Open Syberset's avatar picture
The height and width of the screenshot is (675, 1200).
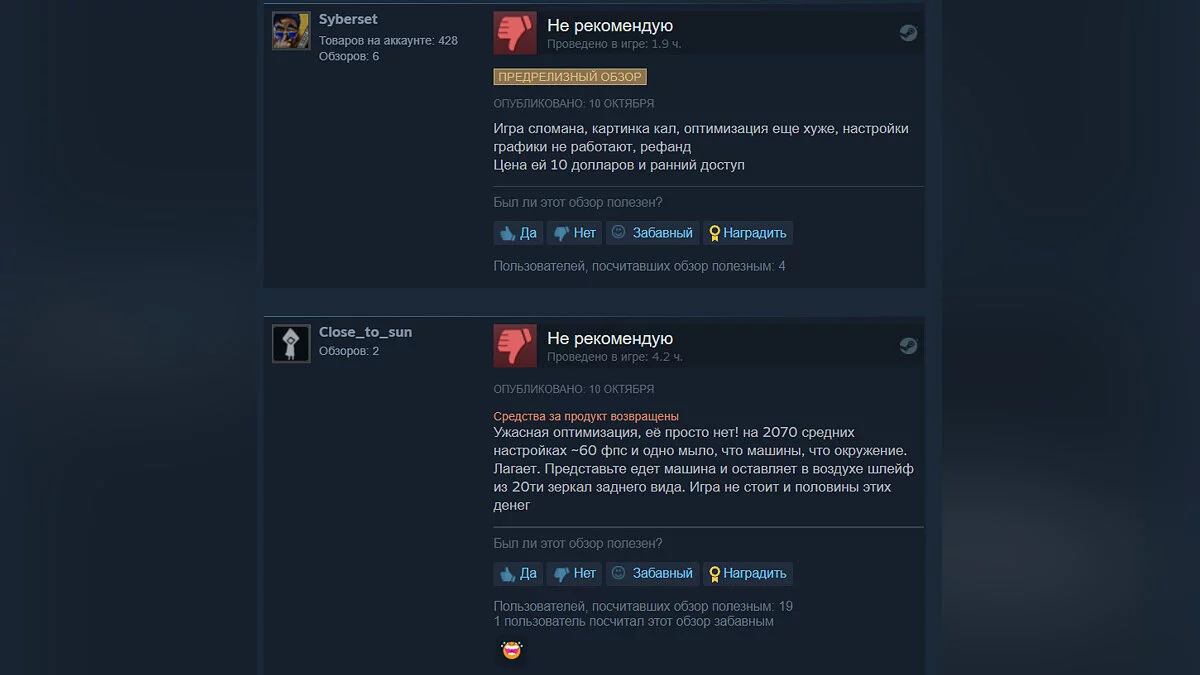tap(291, 31)
